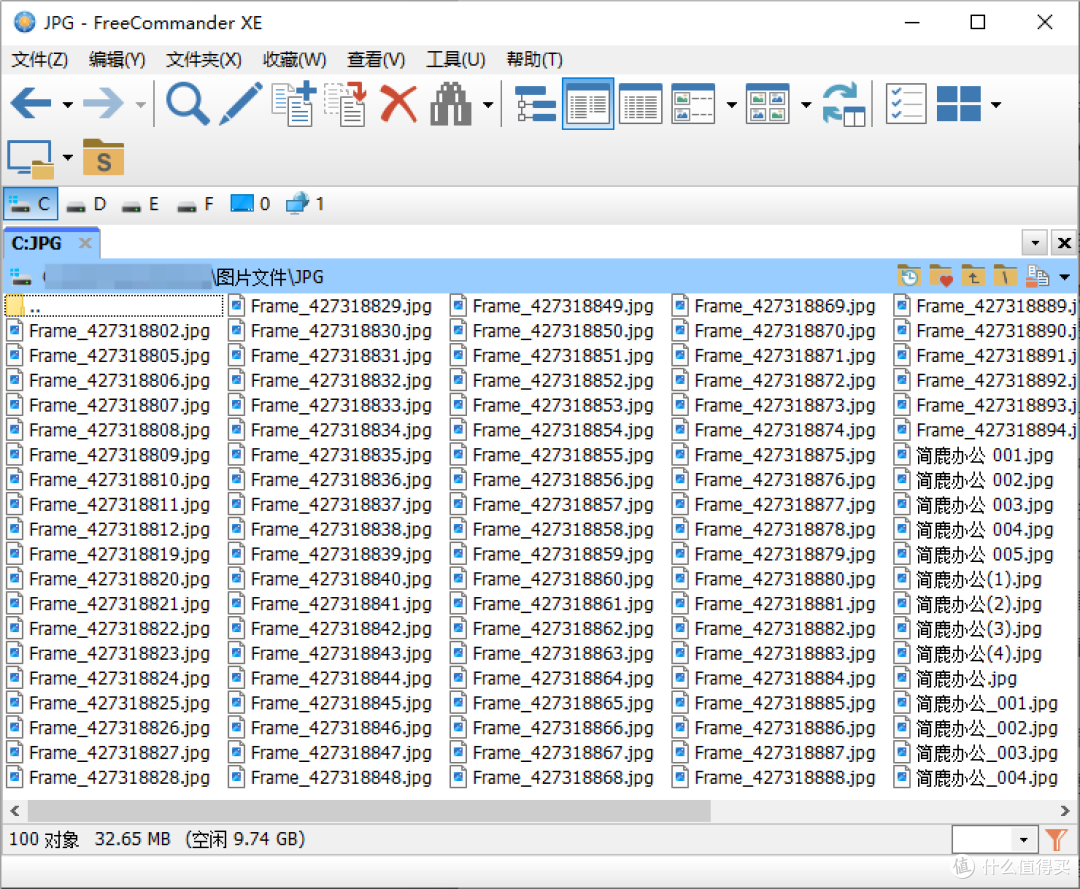Click the four-pane layout icon
Viewport: 1080px width, 889px height.
tap(959, 104)
